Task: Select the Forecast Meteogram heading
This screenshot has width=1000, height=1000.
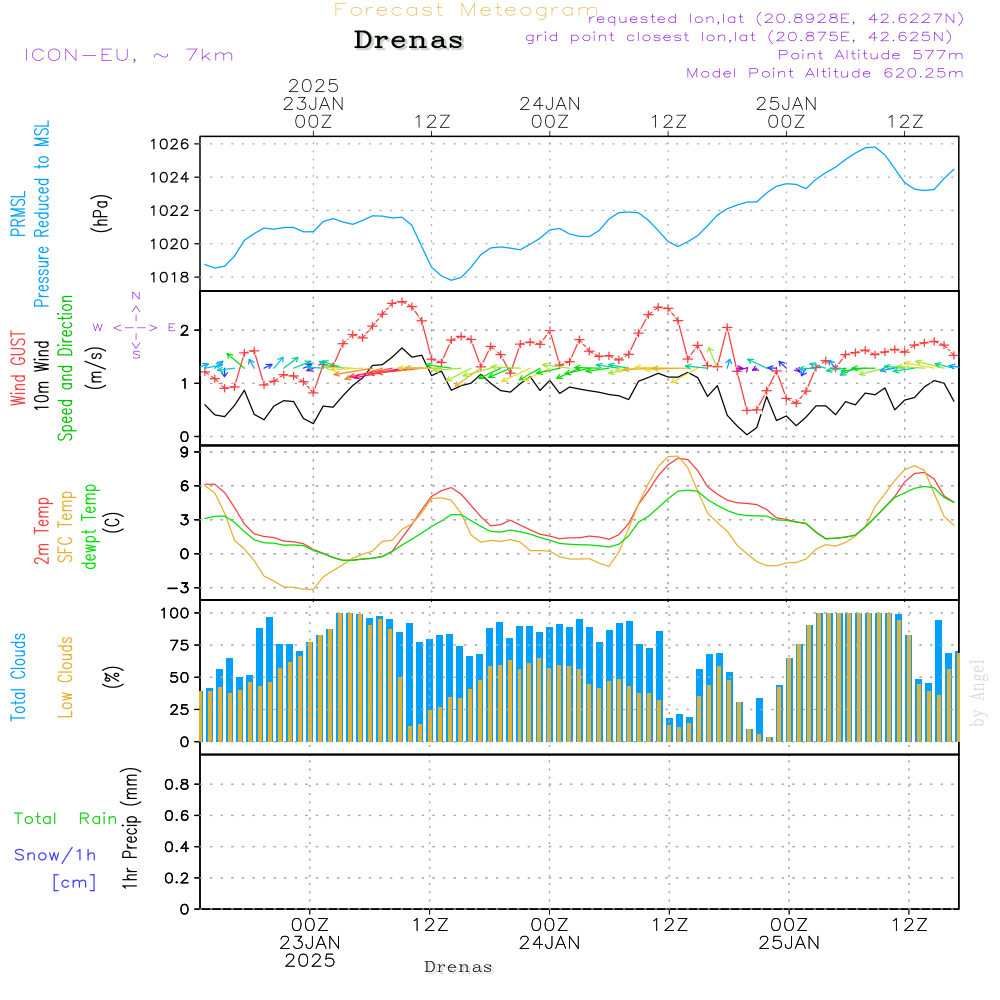Action: coord(465,10)
